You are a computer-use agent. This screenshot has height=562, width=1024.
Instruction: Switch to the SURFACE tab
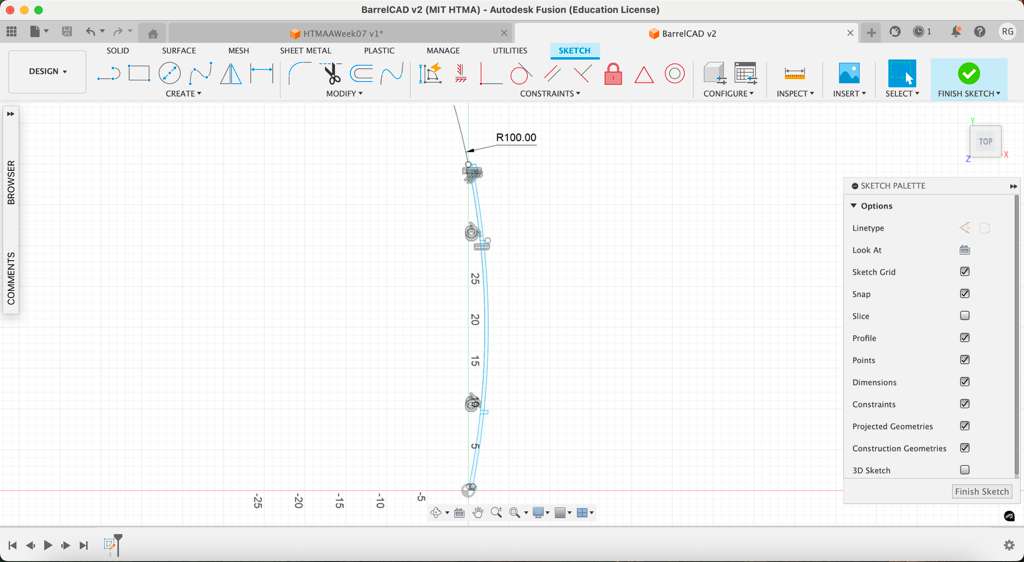179,51
